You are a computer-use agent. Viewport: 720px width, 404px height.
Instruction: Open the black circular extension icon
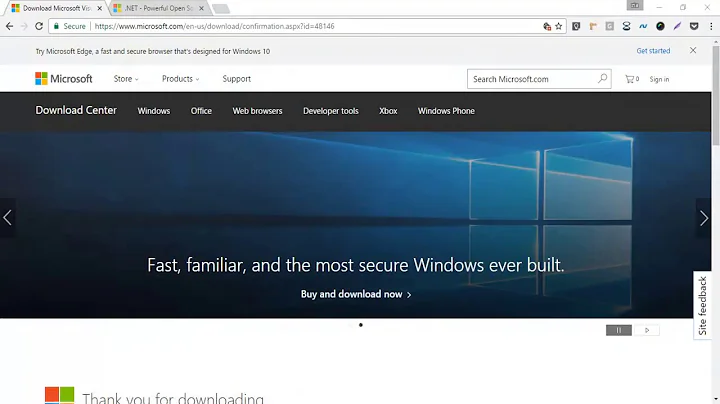pyautogui.click(x=660, y=26)
